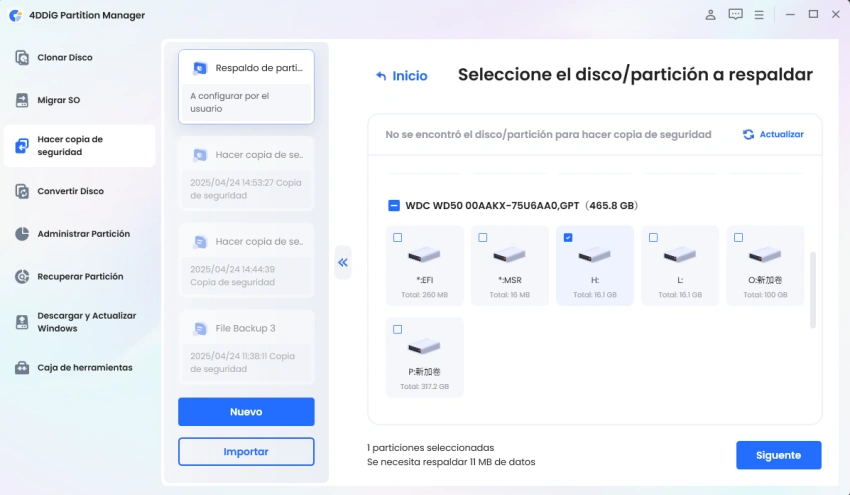This screenshot has width=850, height=495.
Task: Click the Convertir Disco sidebar icon
Action: [x=22, y=191]
